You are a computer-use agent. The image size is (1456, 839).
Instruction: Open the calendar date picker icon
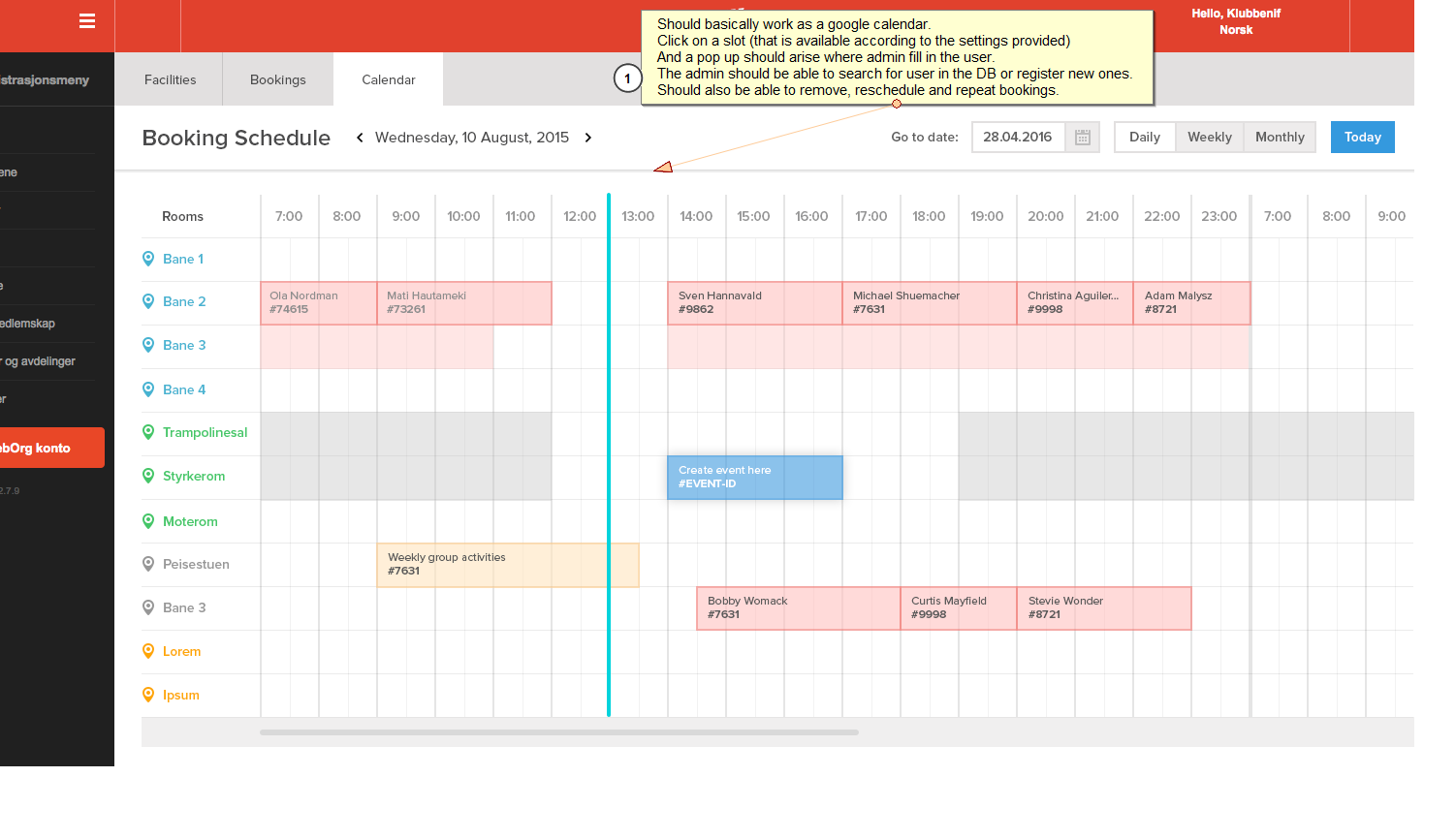[1083, 138]
